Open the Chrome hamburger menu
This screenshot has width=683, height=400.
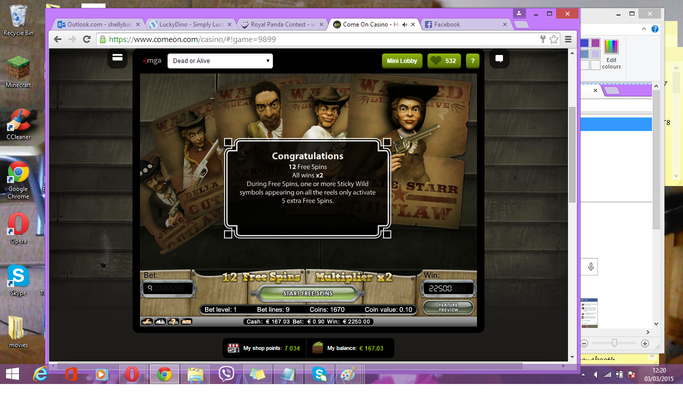(x=568, y=39)
